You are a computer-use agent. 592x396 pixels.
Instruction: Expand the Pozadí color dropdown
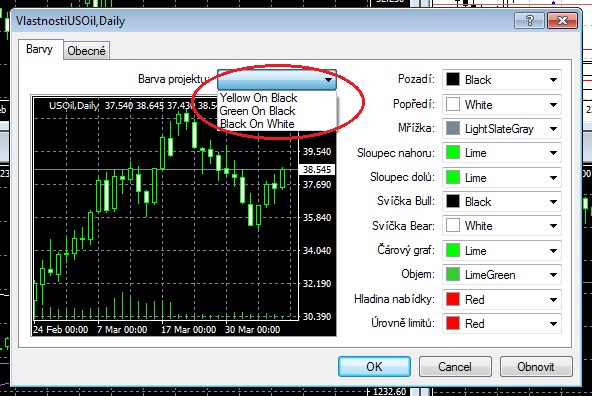(553, 80)
